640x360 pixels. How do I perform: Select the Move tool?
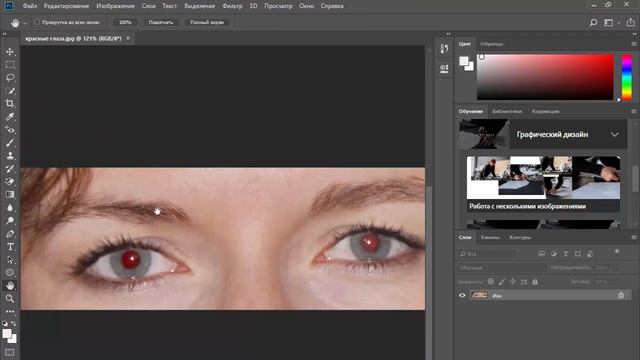(x=10, y=51)
